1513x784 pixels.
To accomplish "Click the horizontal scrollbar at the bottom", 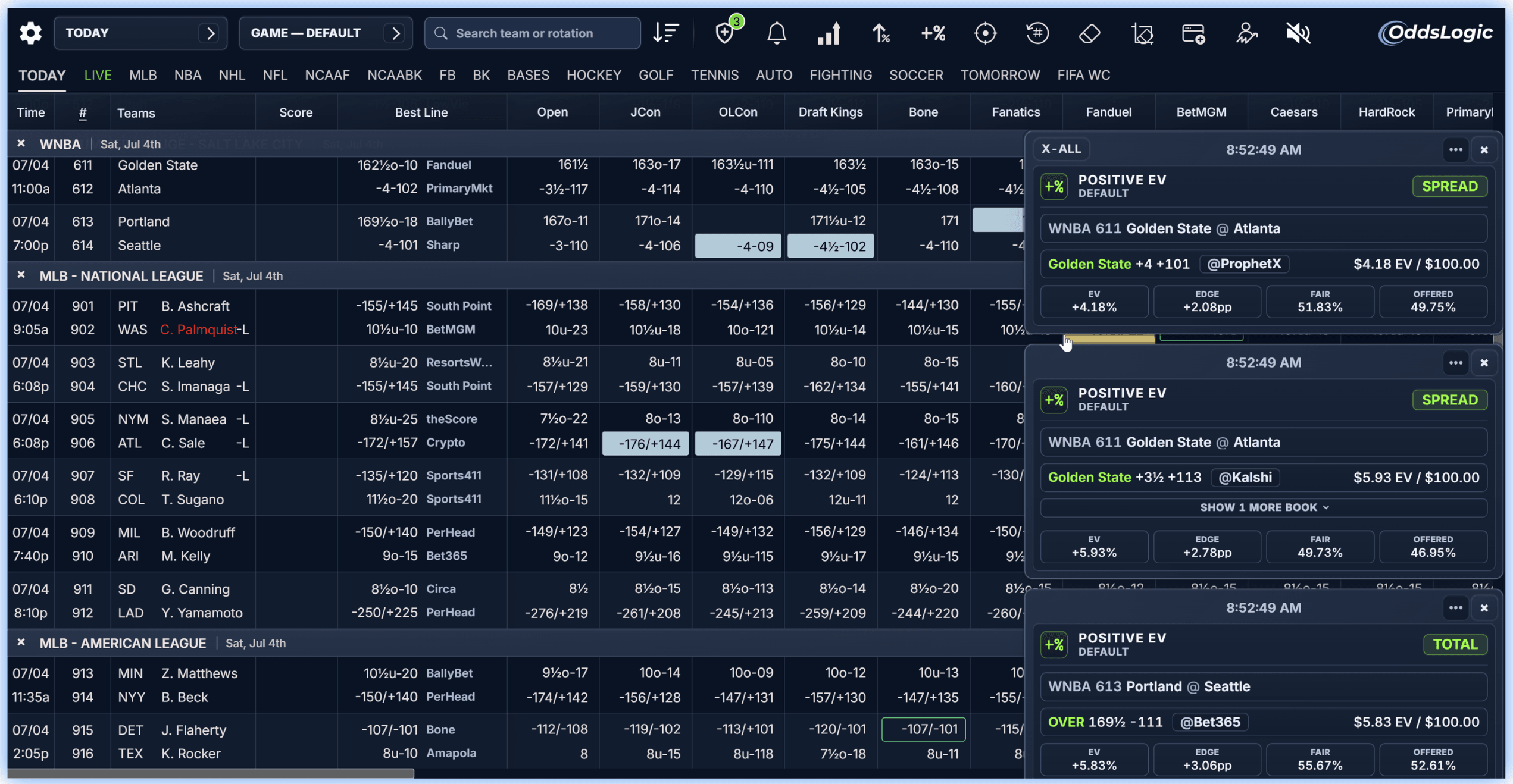I will click(211, 773).
